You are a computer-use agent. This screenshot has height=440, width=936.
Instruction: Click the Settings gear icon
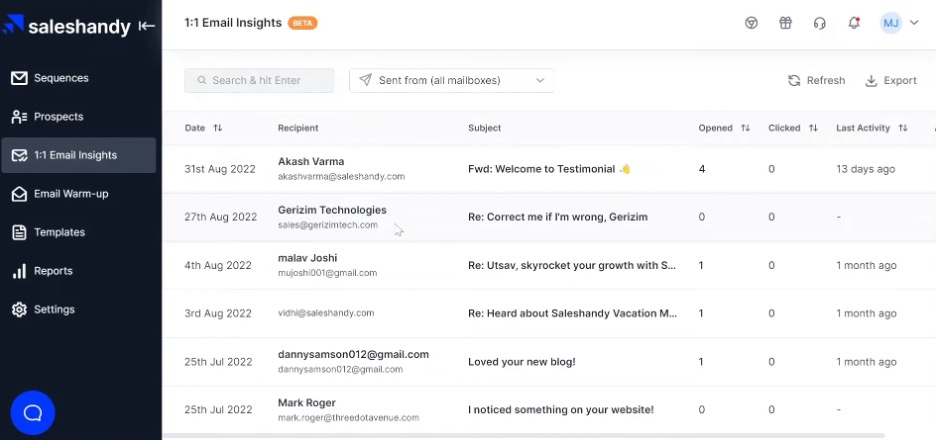[x=19, y=309]
